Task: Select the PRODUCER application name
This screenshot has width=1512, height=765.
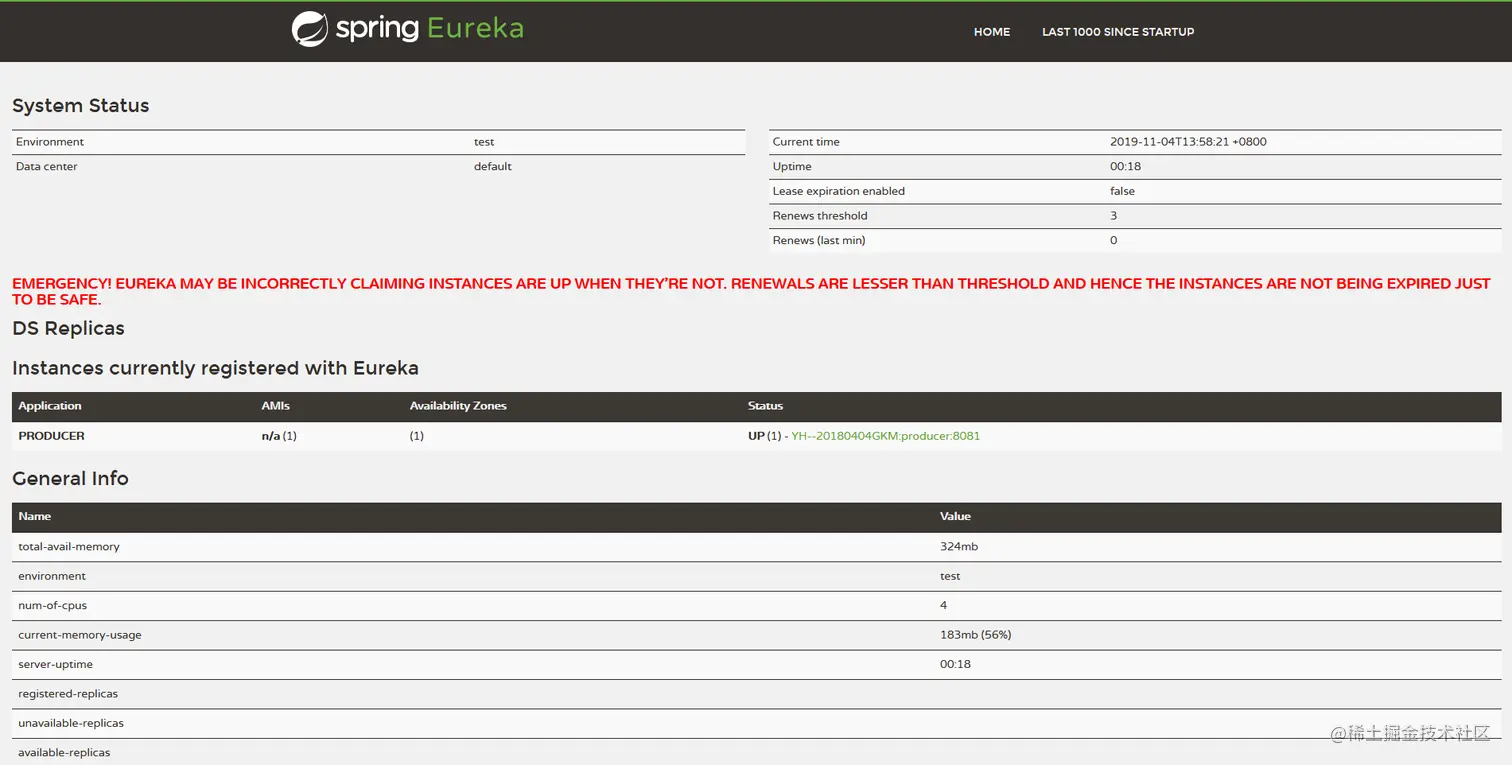Action: [x=52, y=436]
